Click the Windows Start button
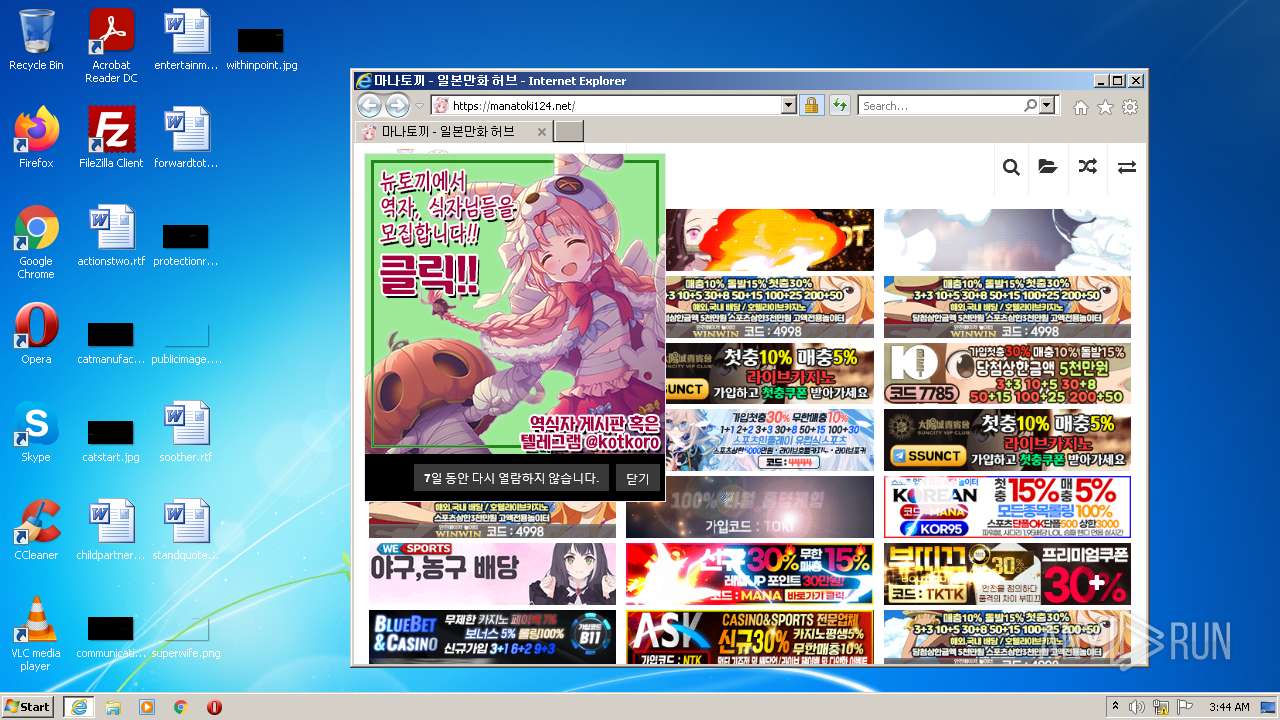Image resolution: width=1280 pixels, height=720 pixels. coord(28,706)
